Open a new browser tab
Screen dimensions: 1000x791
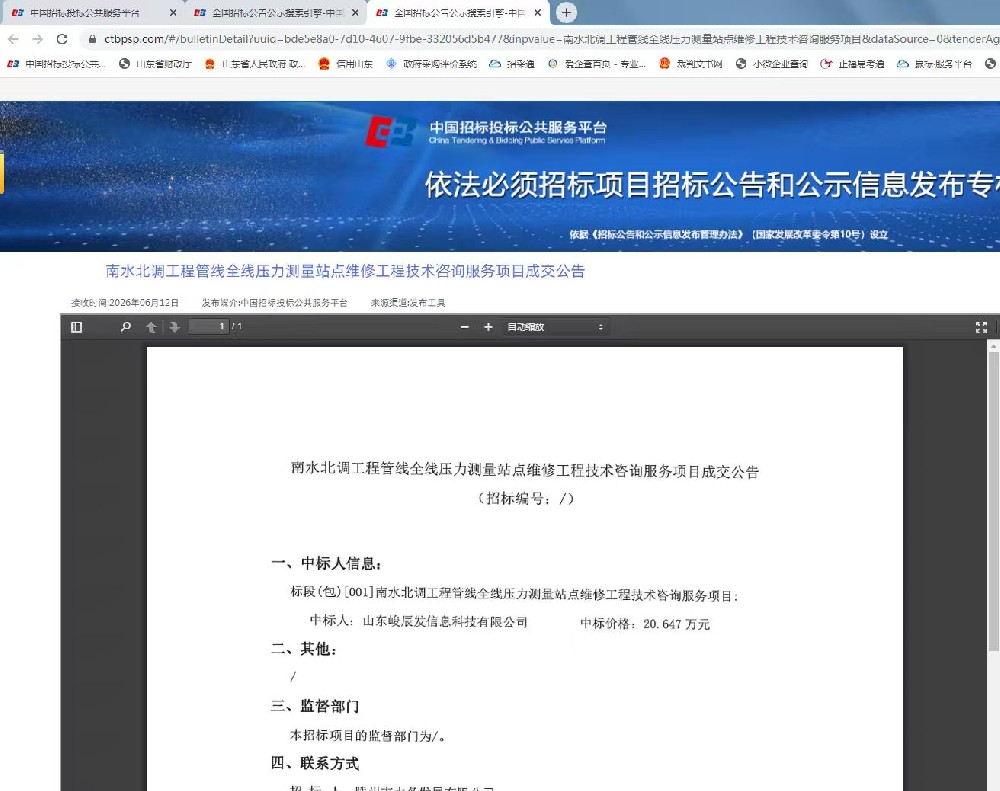click(566, 12)
